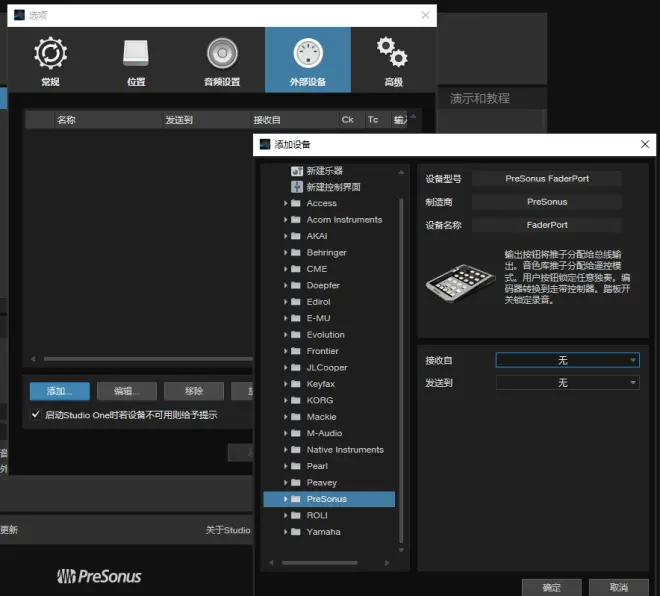The image size is (660, 596).
Task: Click the 选项 device list horizontal scrollbar
Action: point(148,359)
